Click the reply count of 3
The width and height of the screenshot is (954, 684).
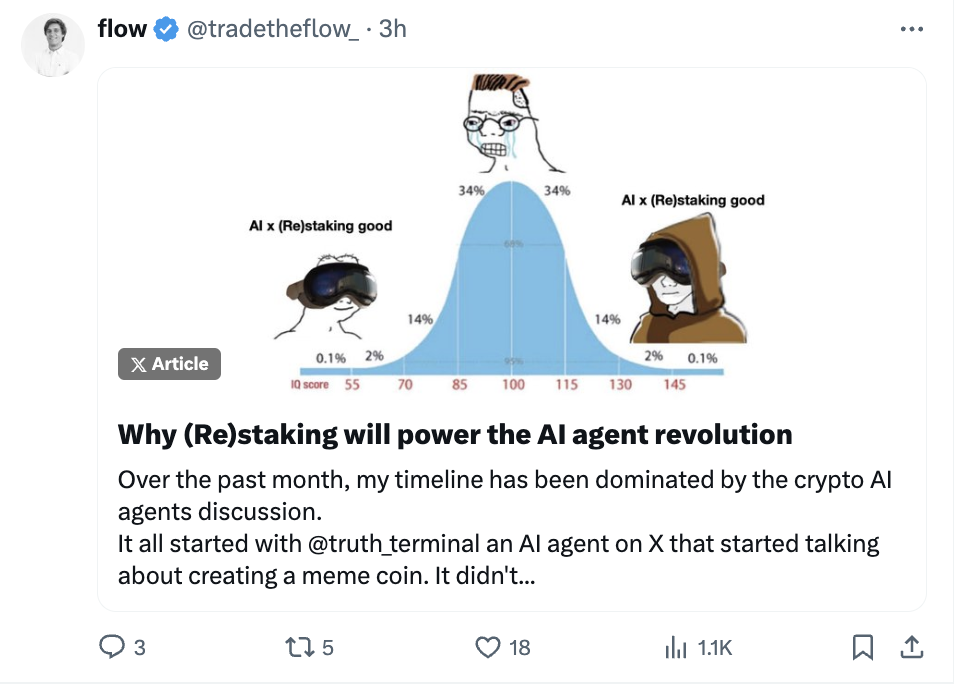click(139, 648)
